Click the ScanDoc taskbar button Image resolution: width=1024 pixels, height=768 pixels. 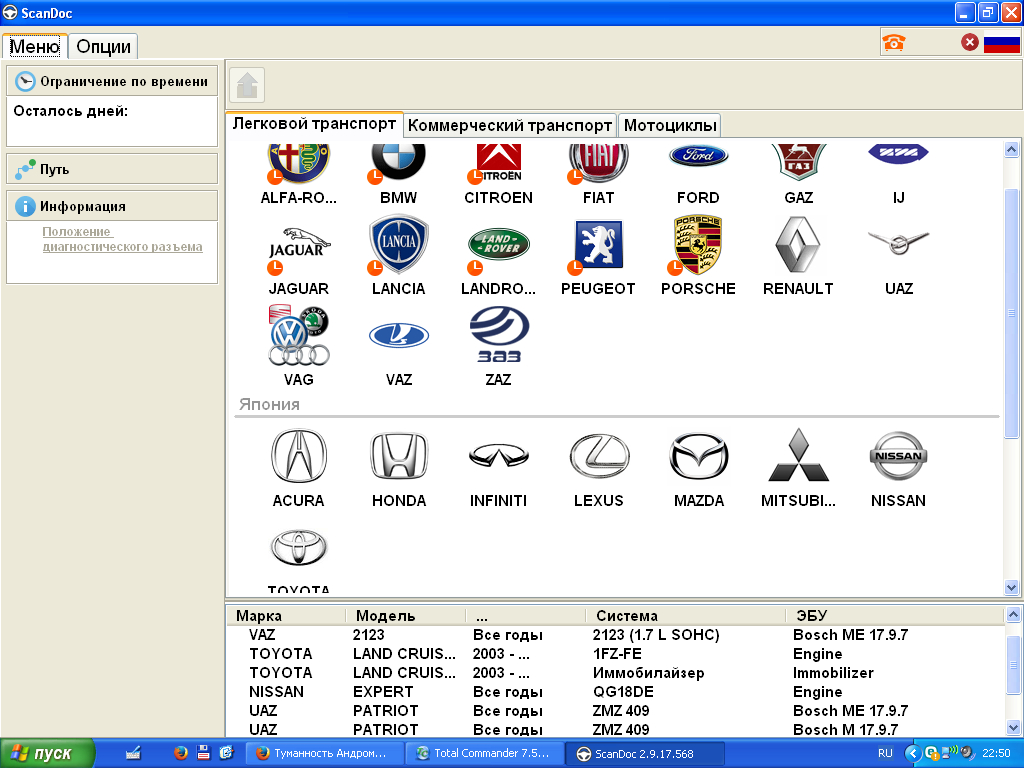coord(645,754)
